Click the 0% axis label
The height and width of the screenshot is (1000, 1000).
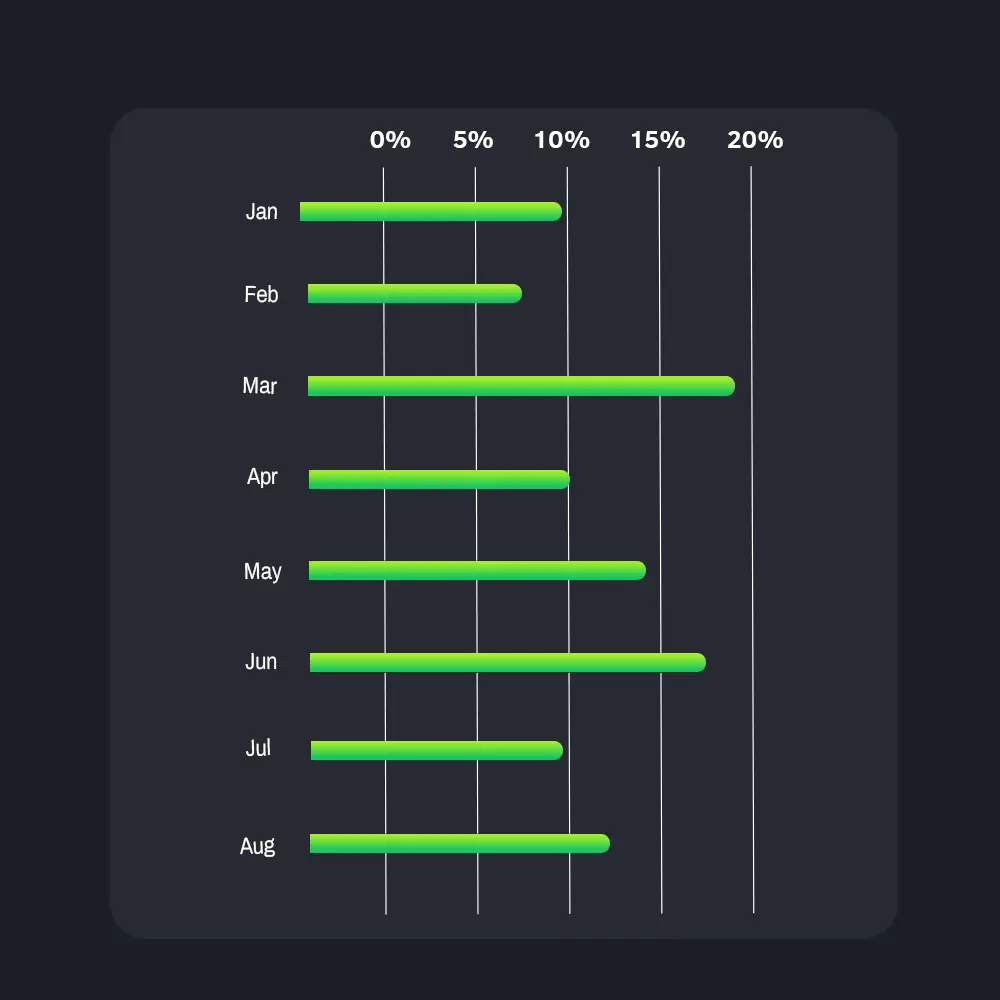click(390, 140)
